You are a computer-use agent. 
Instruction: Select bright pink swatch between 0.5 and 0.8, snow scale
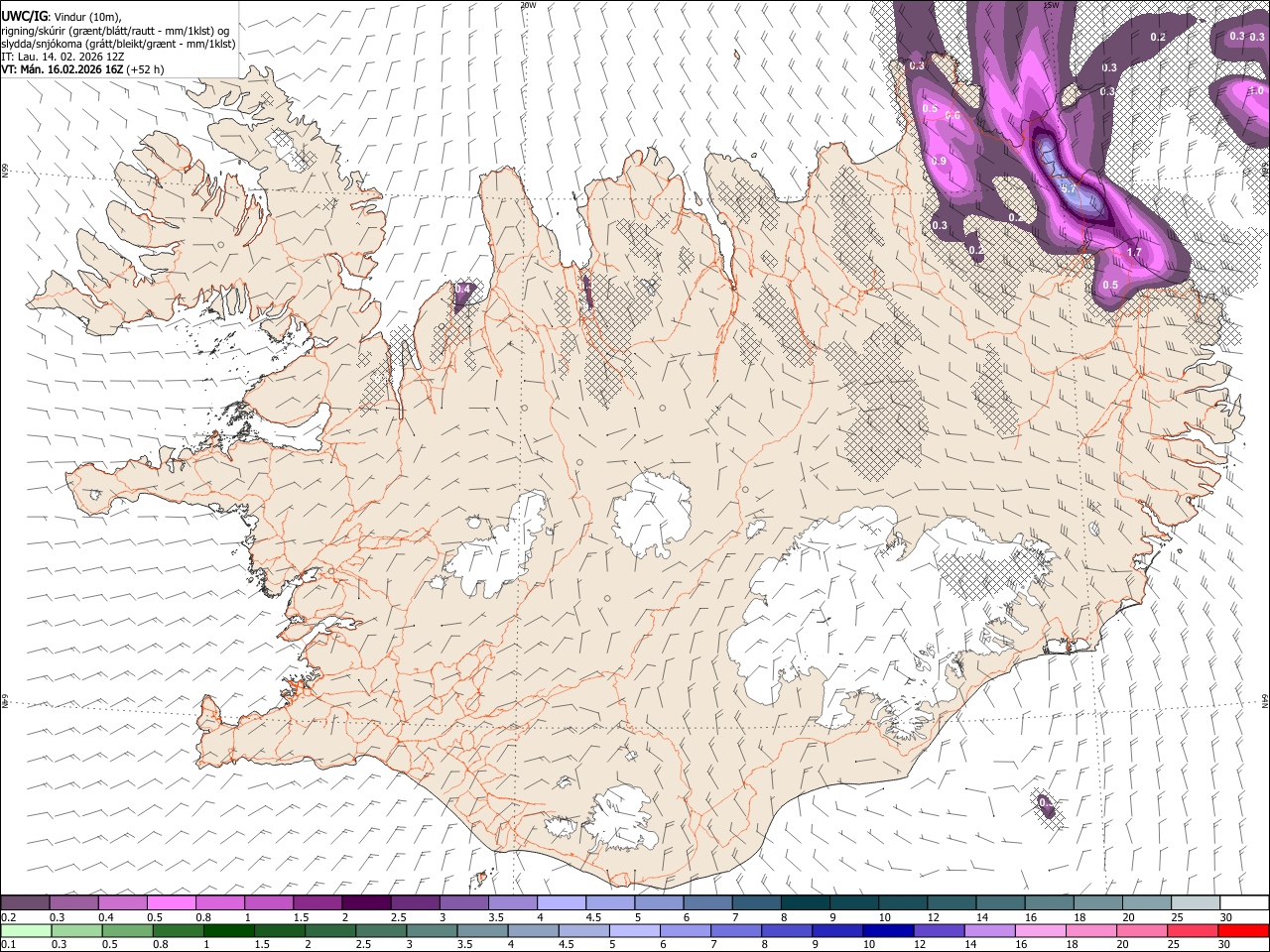tap(171, 903)
